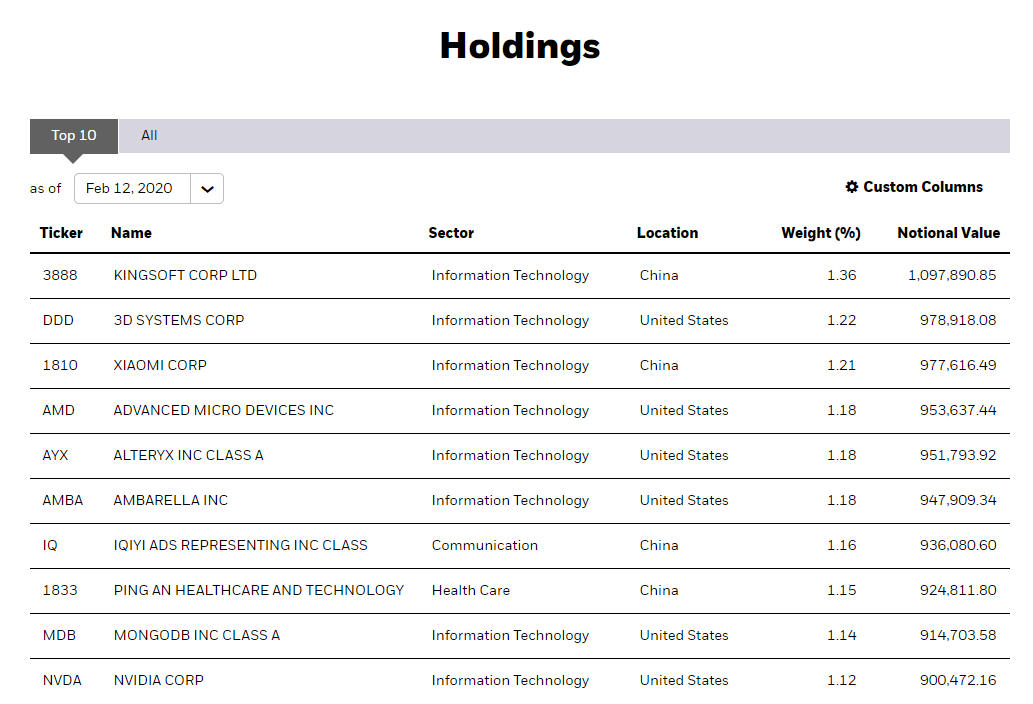
Task: Click 3D Systems notional value 978,918.08
Action: [958, 320]
